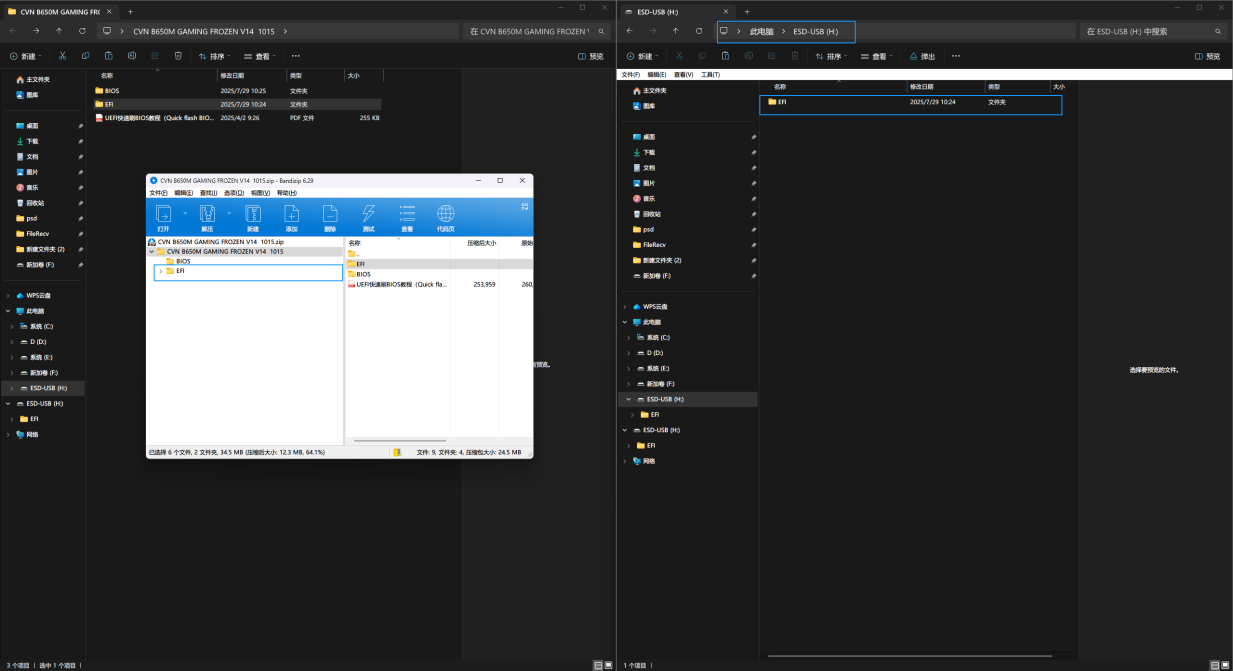Image resolution: width=1233 pixels, height=671 pixels.
Task: Click the horizontal scrollbar in Bandizip file list
Action: [x=400, y=441]
